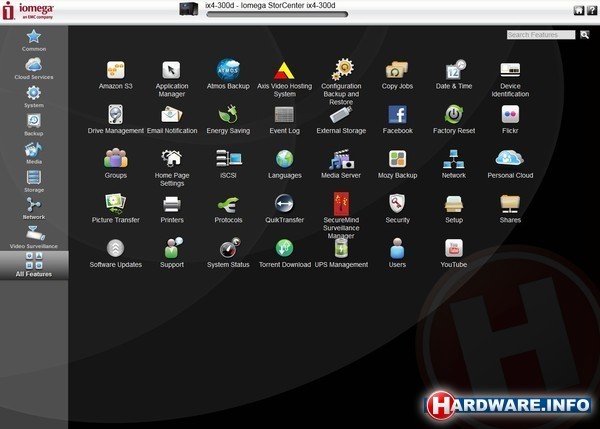Go to Home via top-right icon
The height and width of the screenshot is (429, 600).
(x=579, y=10)
